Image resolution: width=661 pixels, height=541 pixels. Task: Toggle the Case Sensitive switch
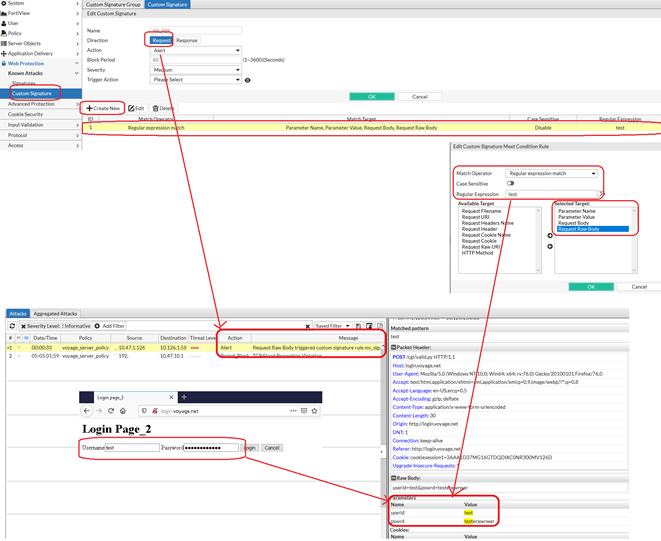coord(511,184)
